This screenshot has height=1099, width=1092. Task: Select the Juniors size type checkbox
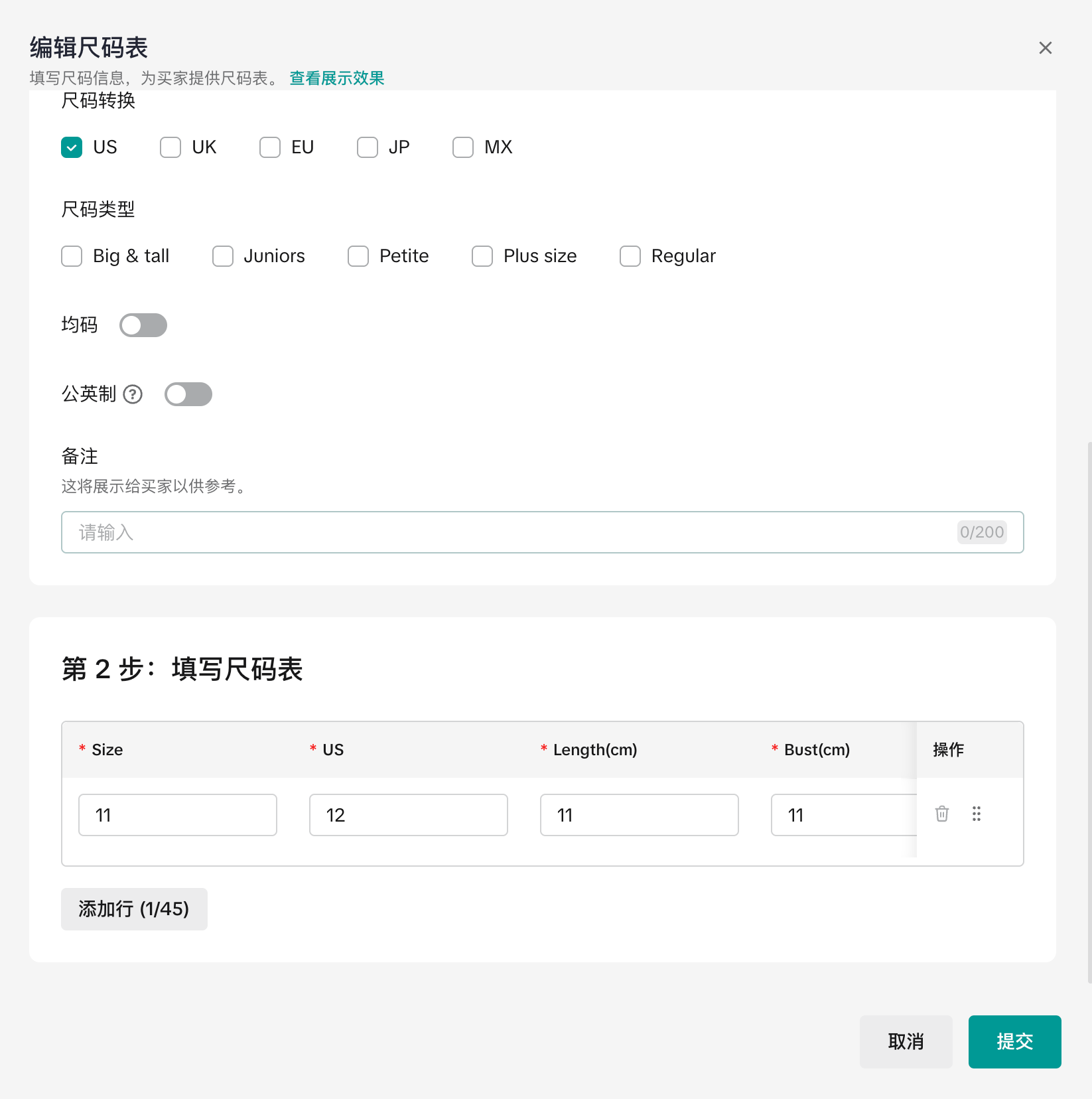(223, 256)
